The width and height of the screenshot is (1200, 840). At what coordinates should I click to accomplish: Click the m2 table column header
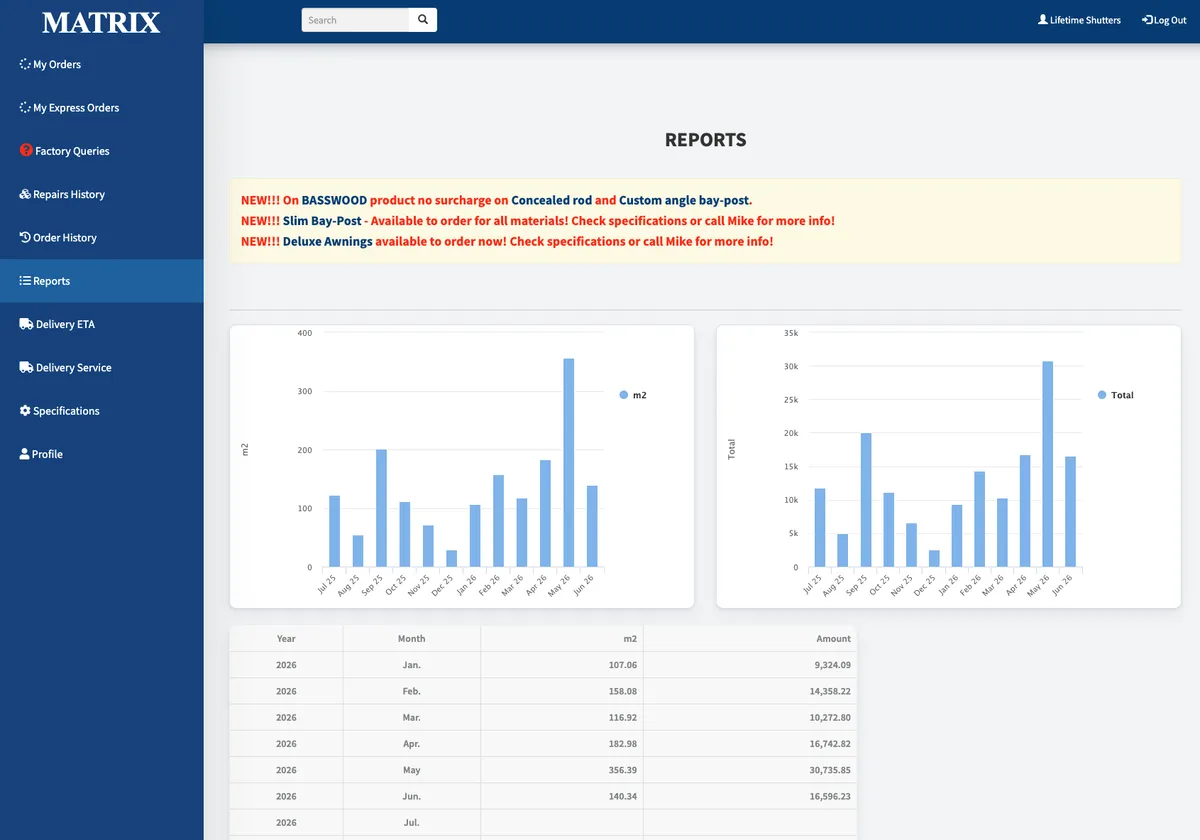(562, 638)
